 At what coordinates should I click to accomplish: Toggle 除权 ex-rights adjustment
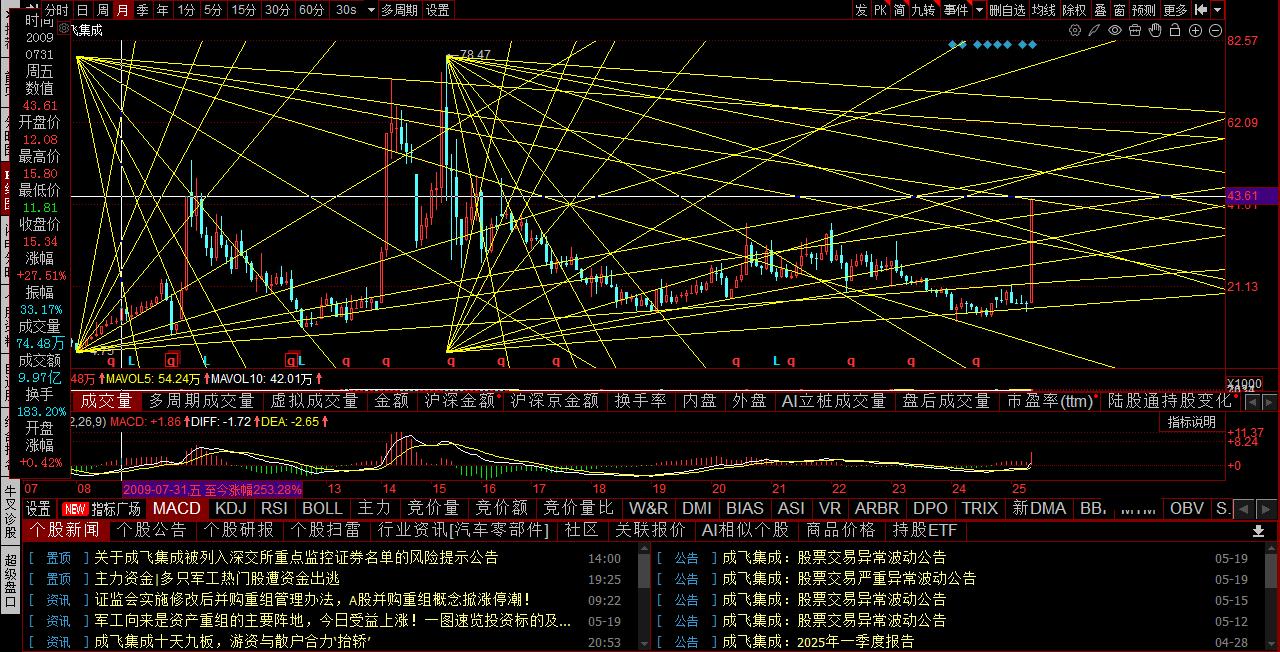coord(1074,10)
